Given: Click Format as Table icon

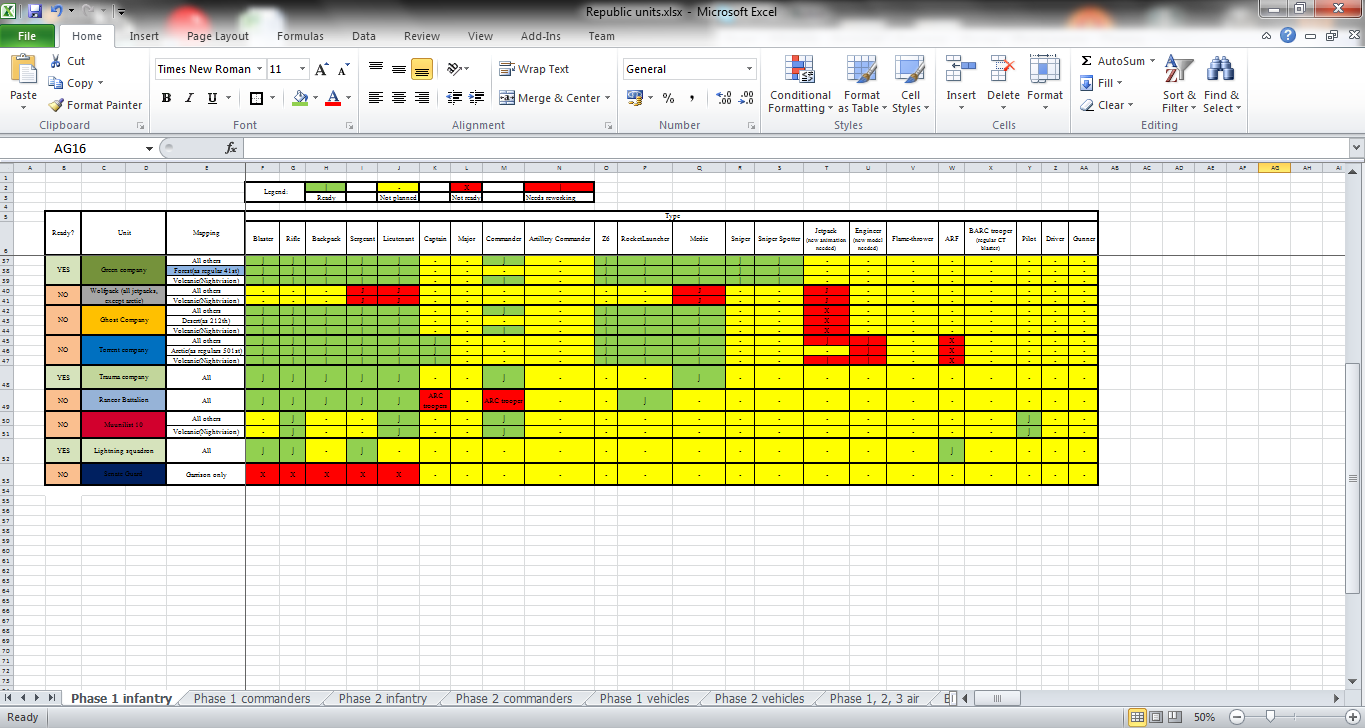Looking at the screenshot, I should point(861,70).
